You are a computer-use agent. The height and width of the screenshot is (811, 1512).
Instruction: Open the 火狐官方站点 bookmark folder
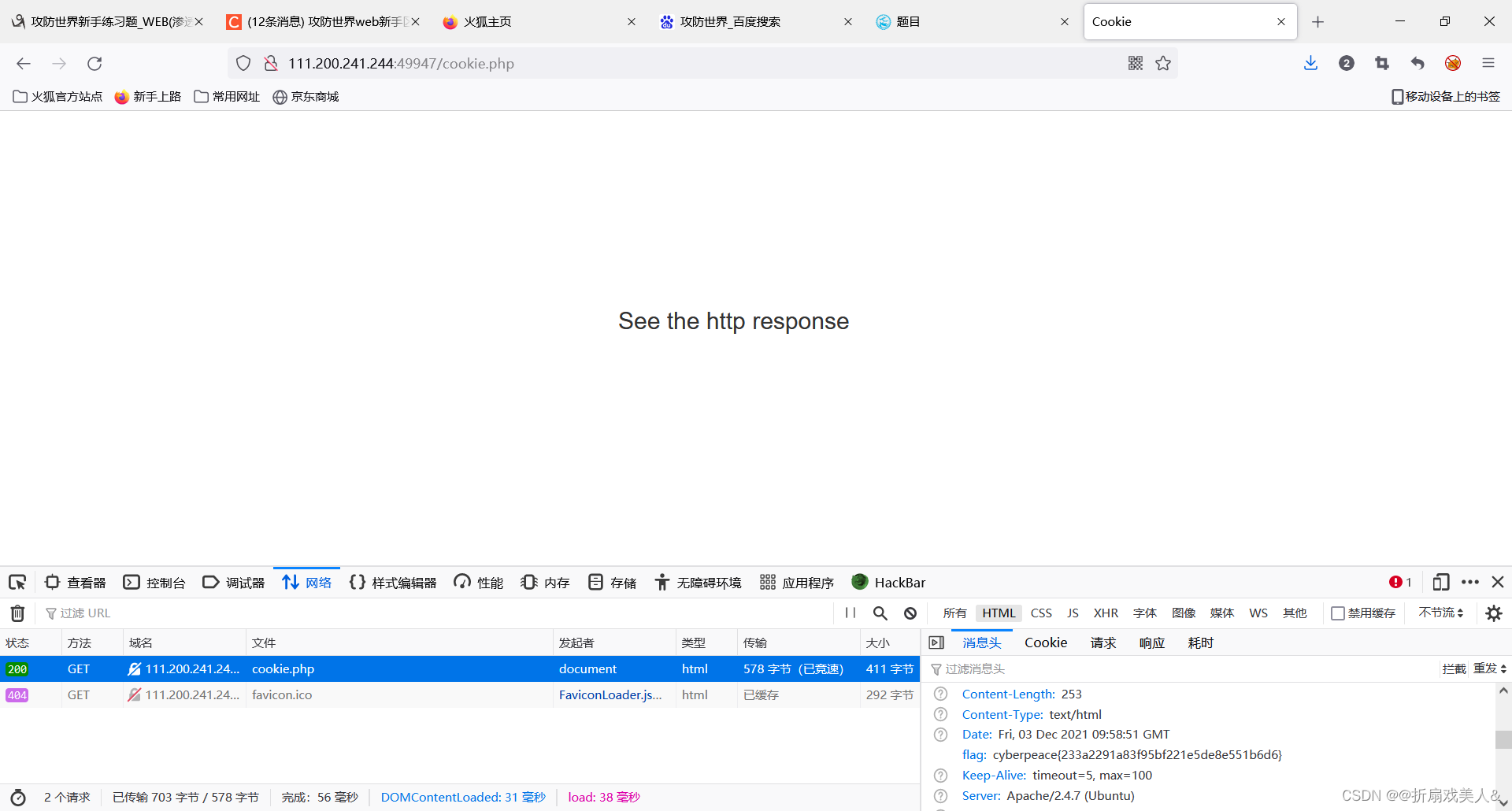[57, 97]
